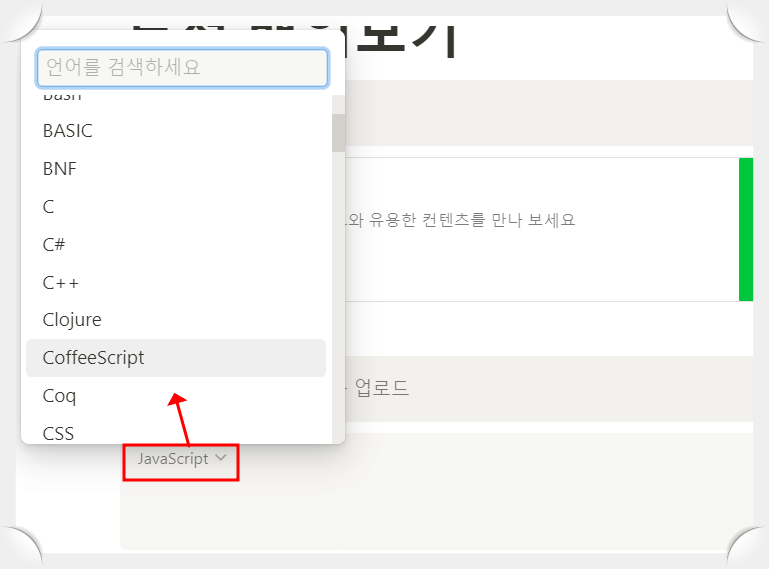Click the 업로드 text block
This screenshot has height=569, width=769.
point(382,388)
